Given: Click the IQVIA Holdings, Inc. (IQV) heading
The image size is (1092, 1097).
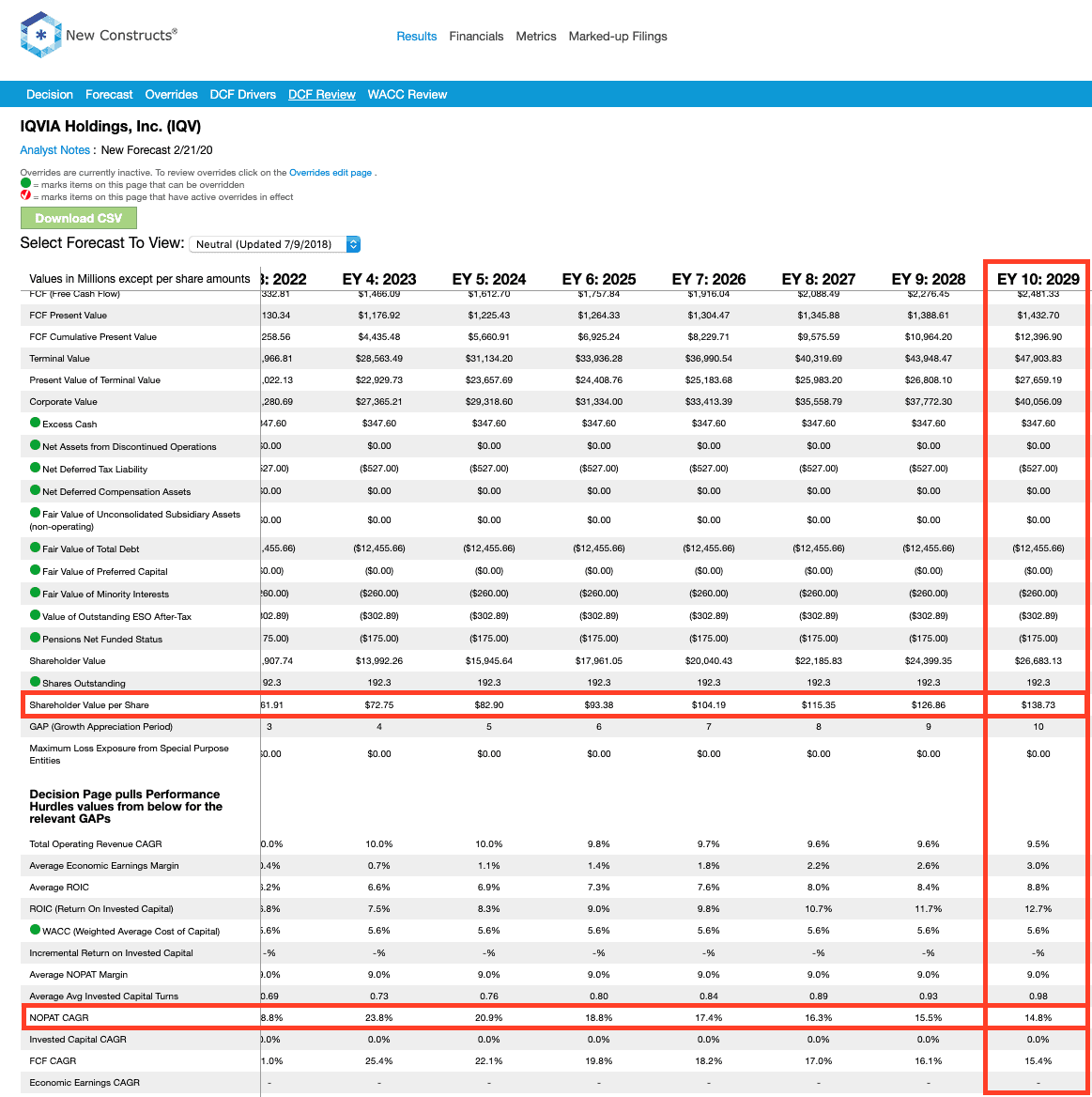Looking at the screenshot, I should 111,127.
